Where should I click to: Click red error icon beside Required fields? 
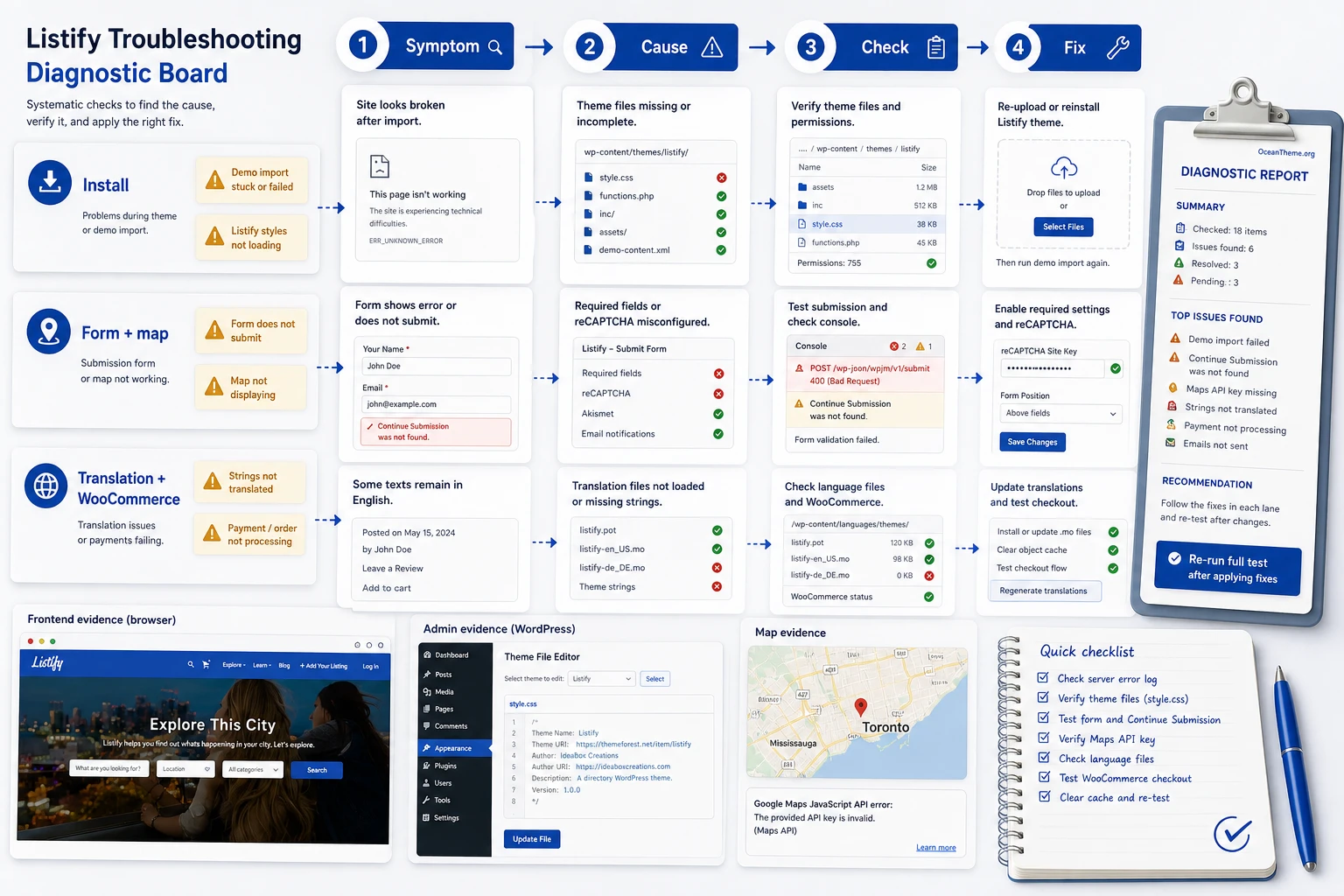point(718,374)
